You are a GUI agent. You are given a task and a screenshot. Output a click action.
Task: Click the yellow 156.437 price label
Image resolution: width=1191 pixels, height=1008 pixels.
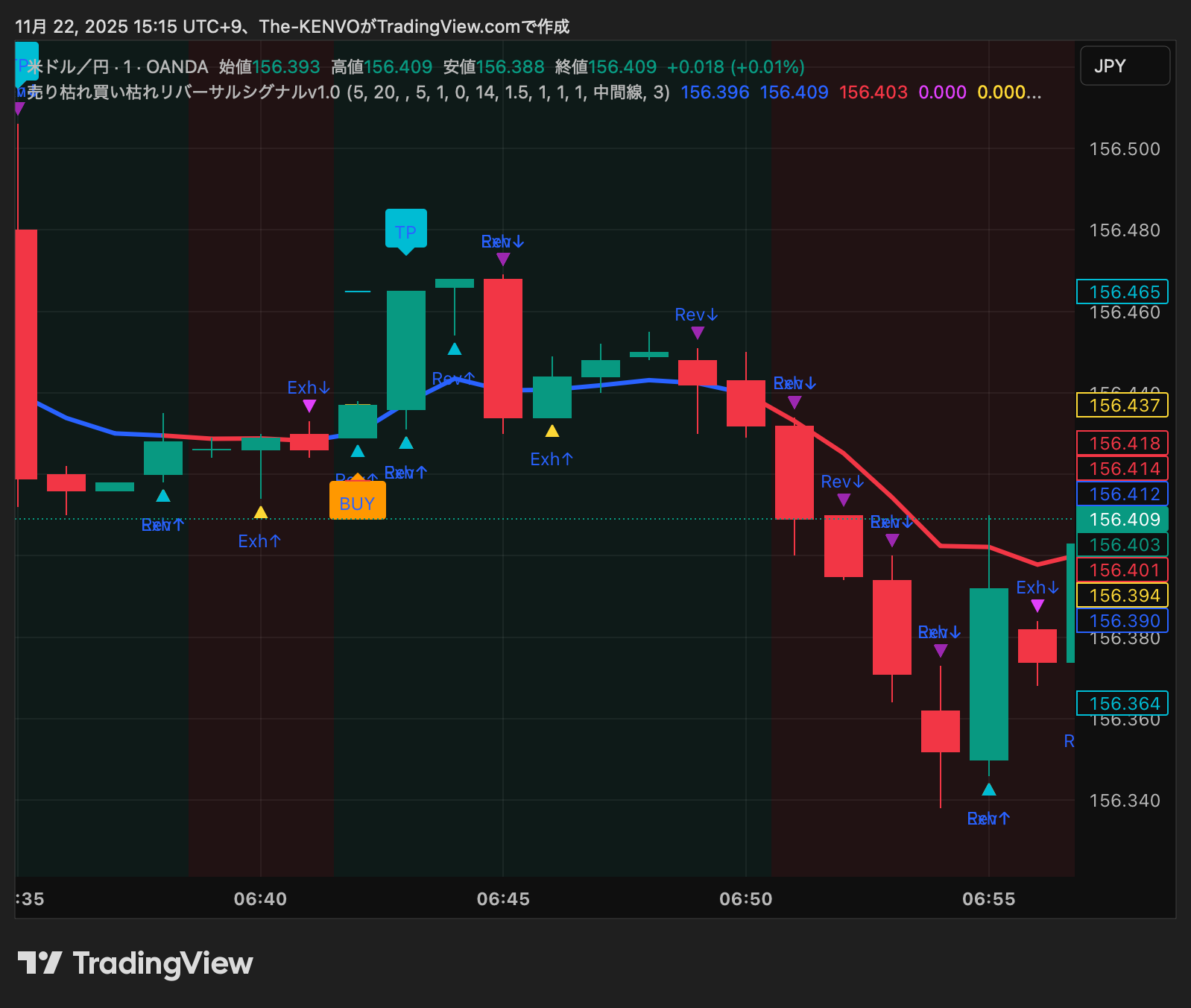tap(1123, 406)
